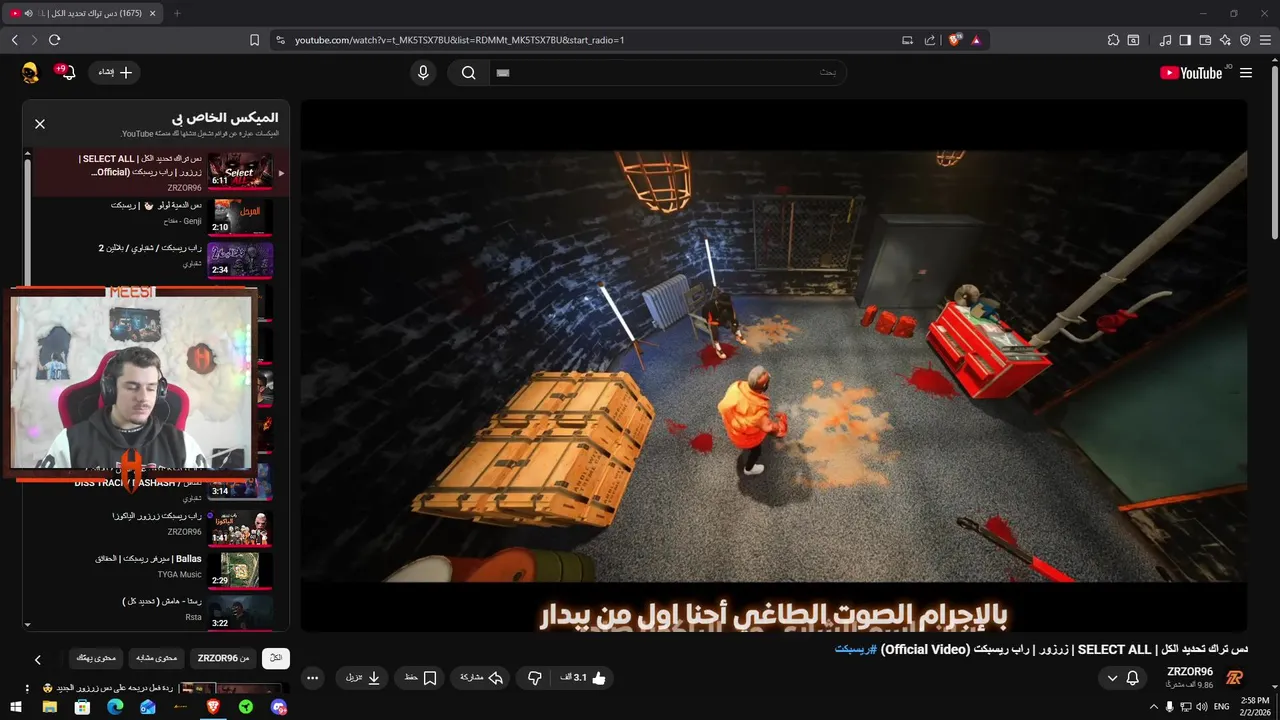Open the Brave Shields lion icon
This screenshot has width=1280, height=720.
click(x=955, y=40)
